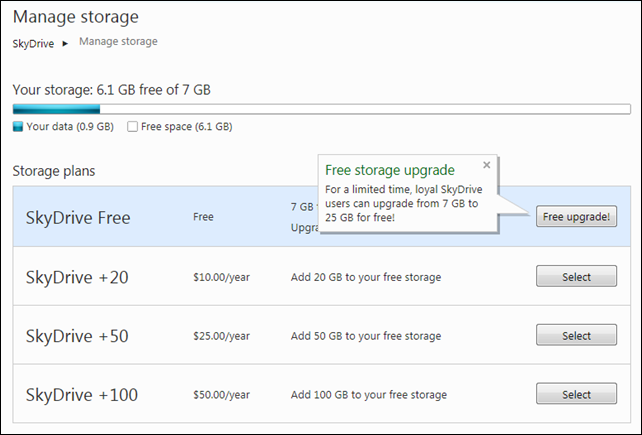Click the SkyDrive Free plan name
The width and height of the screenshot is (642, 435).
point(78,216)
